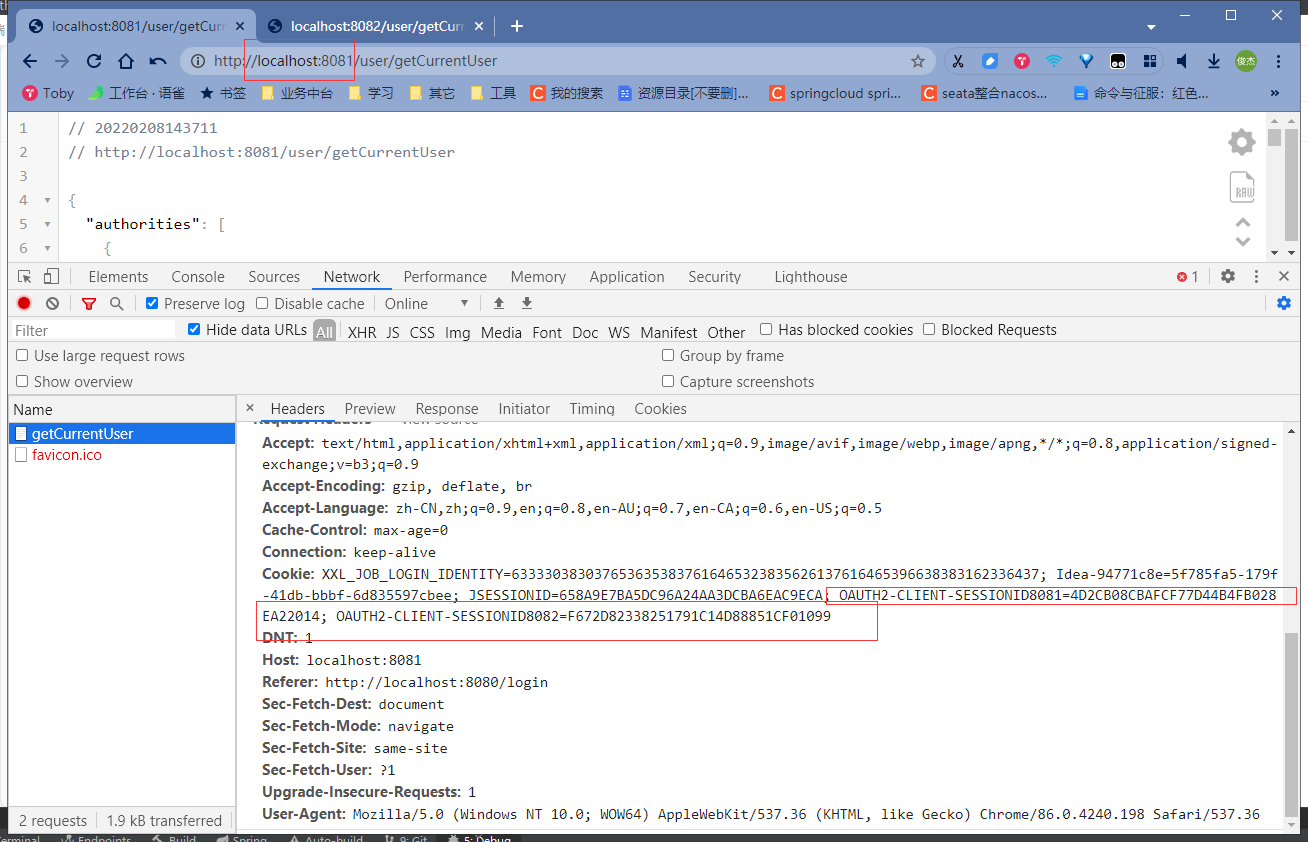Viewport: 1308px width, 842px height.
Task: Open the browser home page
Action: tap(126, 61)
